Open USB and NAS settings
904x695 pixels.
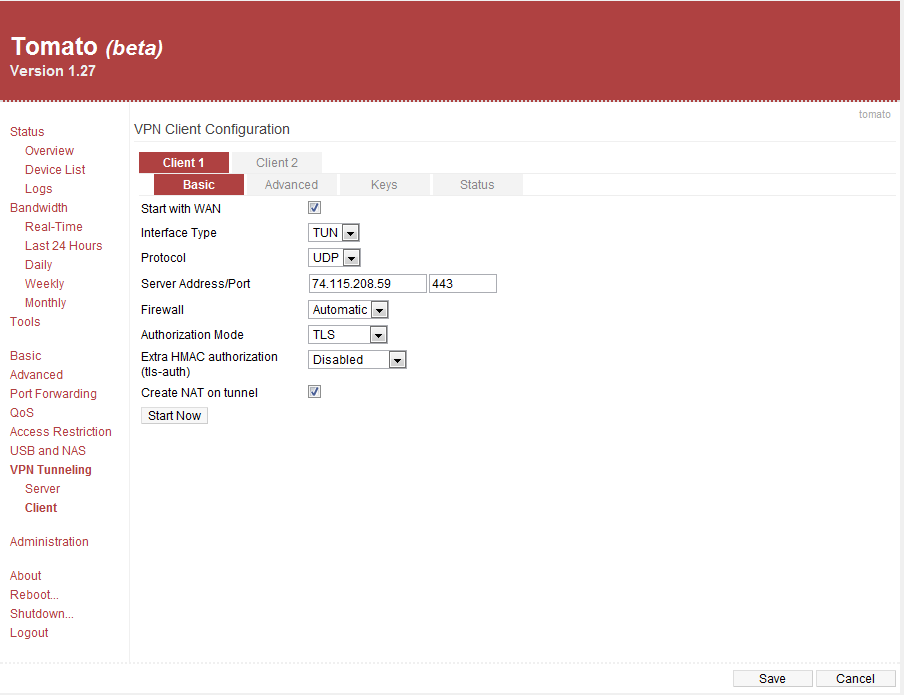point(48,451)
